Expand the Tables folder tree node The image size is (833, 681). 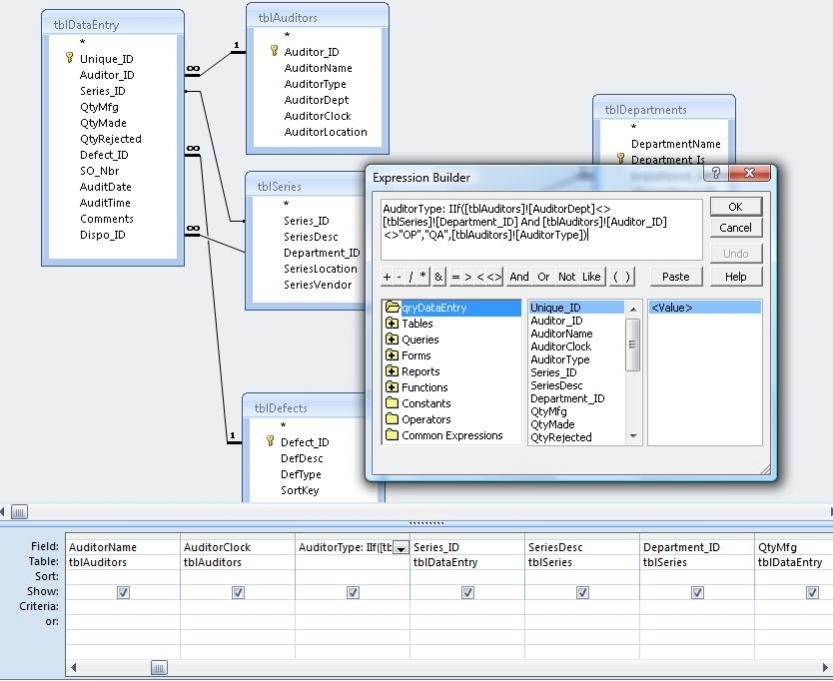click(391, 324)
